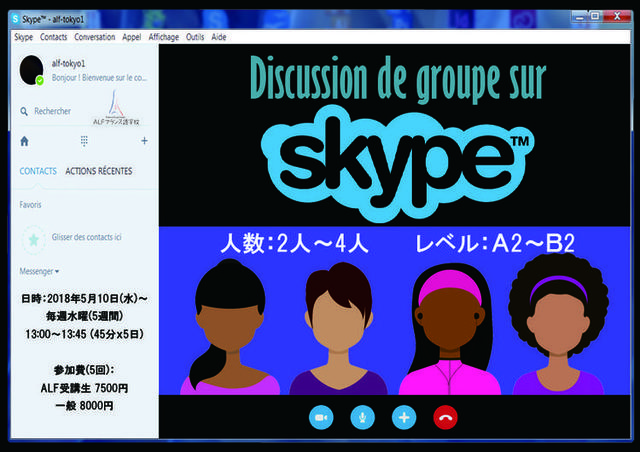Go to the Skype home icon
640x452 pixels.
(24, 141)
